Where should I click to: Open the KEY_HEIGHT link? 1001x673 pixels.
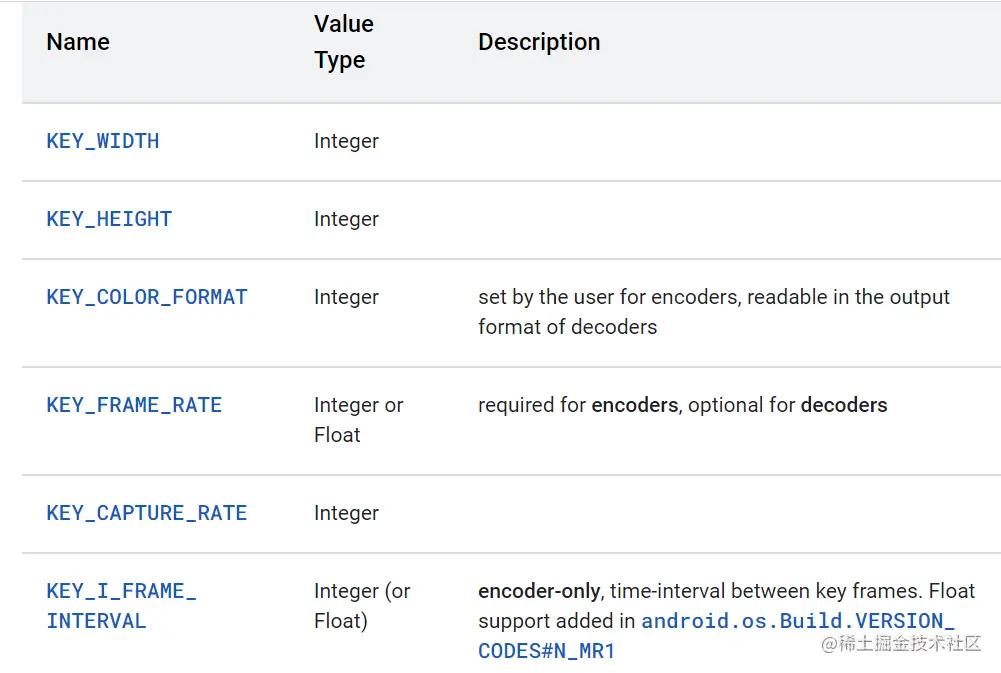point(109,219)
